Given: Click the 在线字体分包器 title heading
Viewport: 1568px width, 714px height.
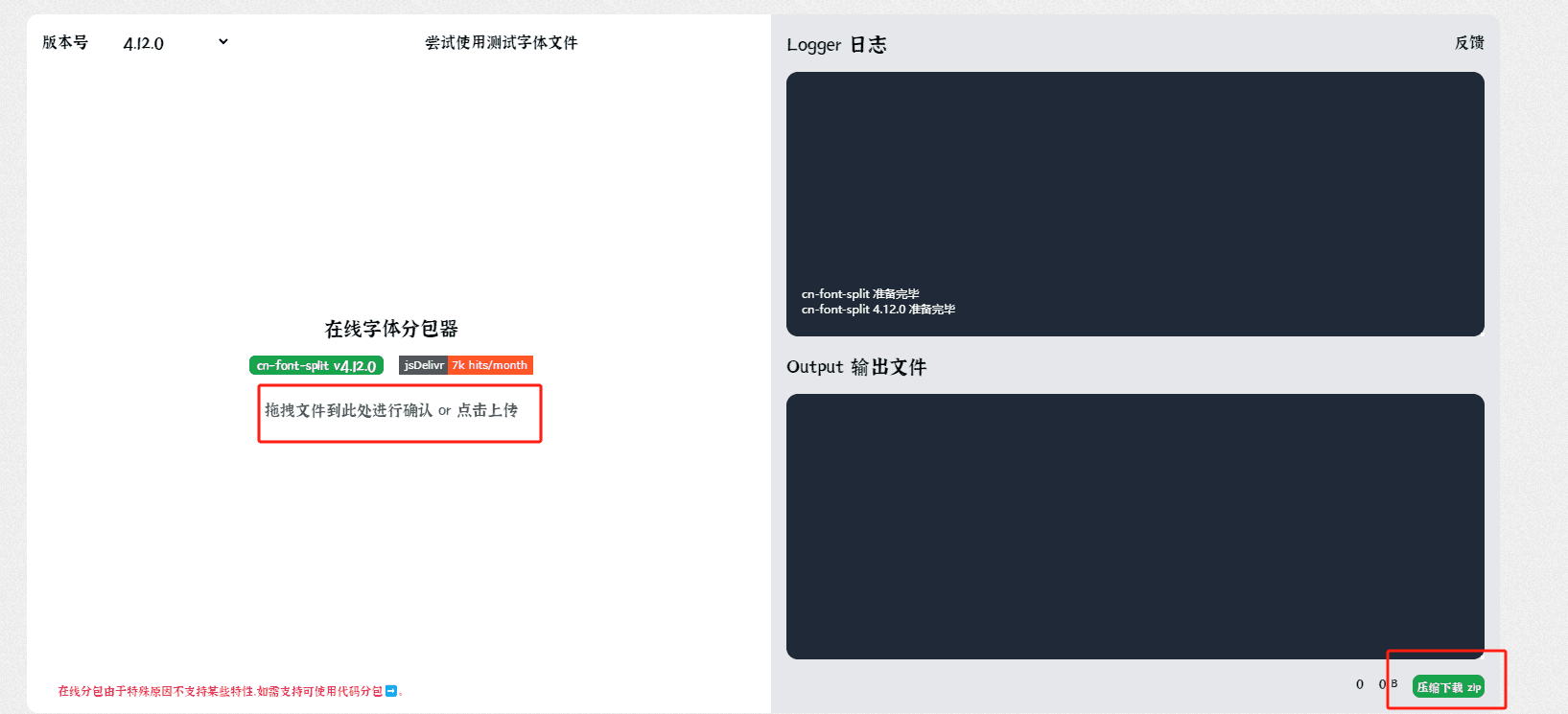Looking at the screenshot, I should [x=391, y=329].
